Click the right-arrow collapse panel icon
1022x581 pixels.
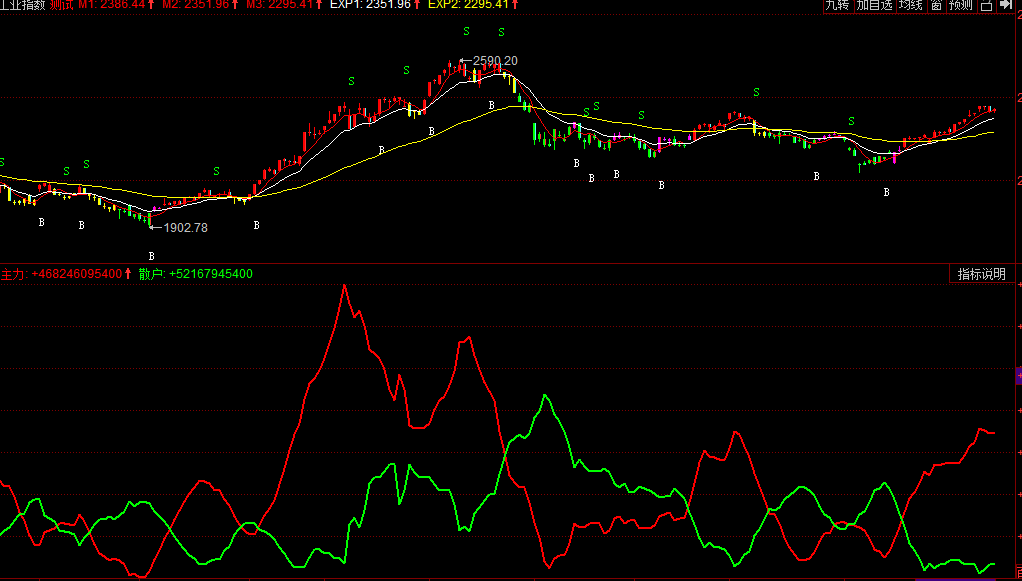pos(1007,5)
